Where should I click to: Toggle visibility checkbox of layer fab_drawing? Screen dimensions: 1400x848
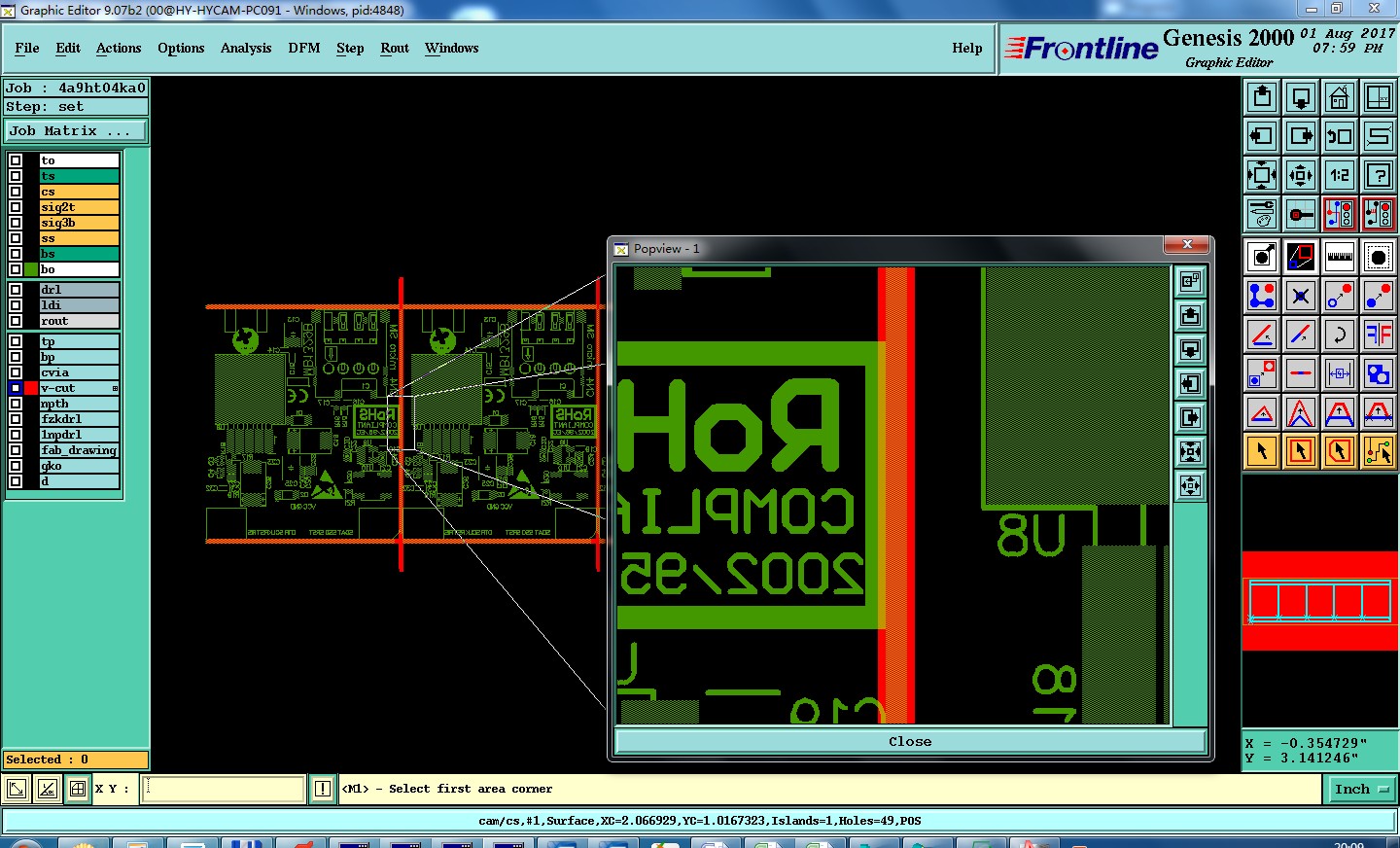click(x=16, y=450)
